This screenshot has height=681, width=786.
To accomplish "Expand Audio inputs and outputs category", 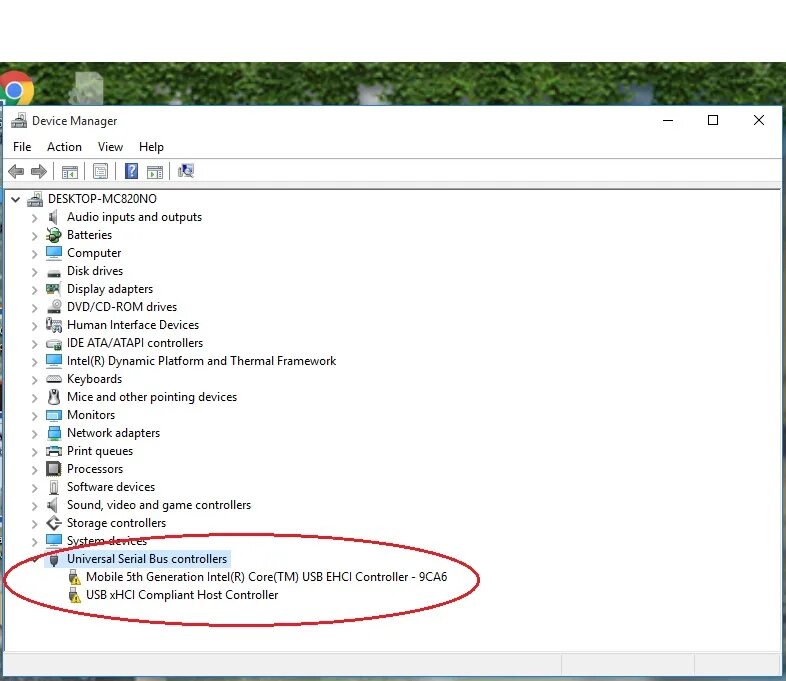I will click(x=34, y=218).
